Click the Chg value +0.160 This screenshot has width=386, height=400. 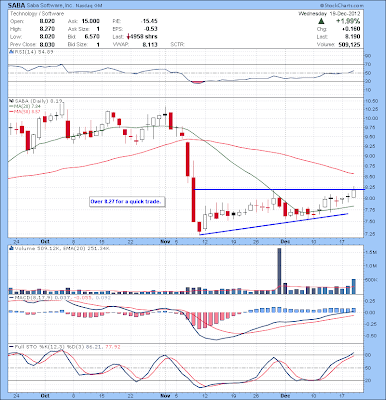coord(351,29)
